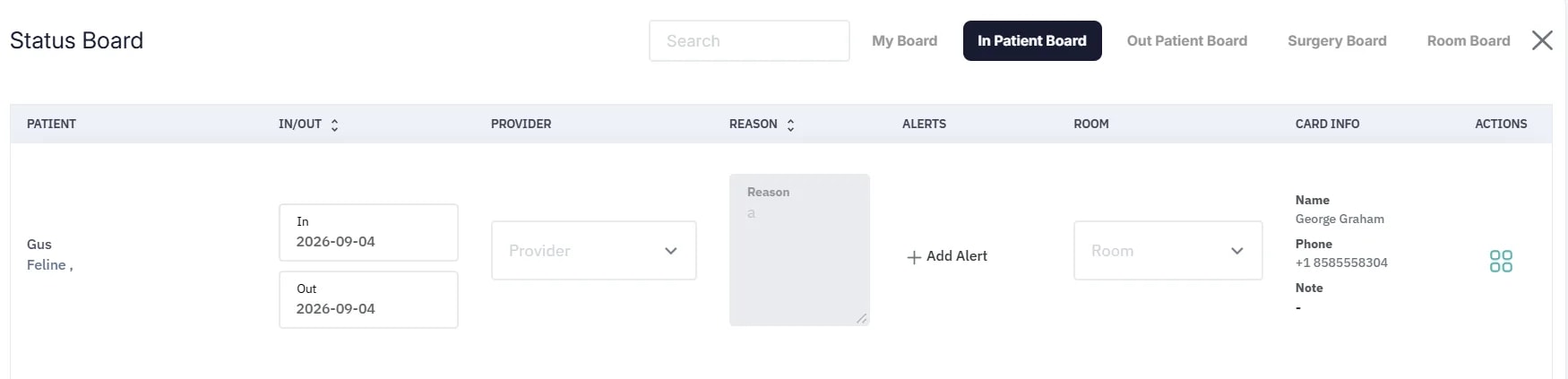Click the Reason textarea resize handle
The image size is (1568, 379).
click(x=862, y=318)
